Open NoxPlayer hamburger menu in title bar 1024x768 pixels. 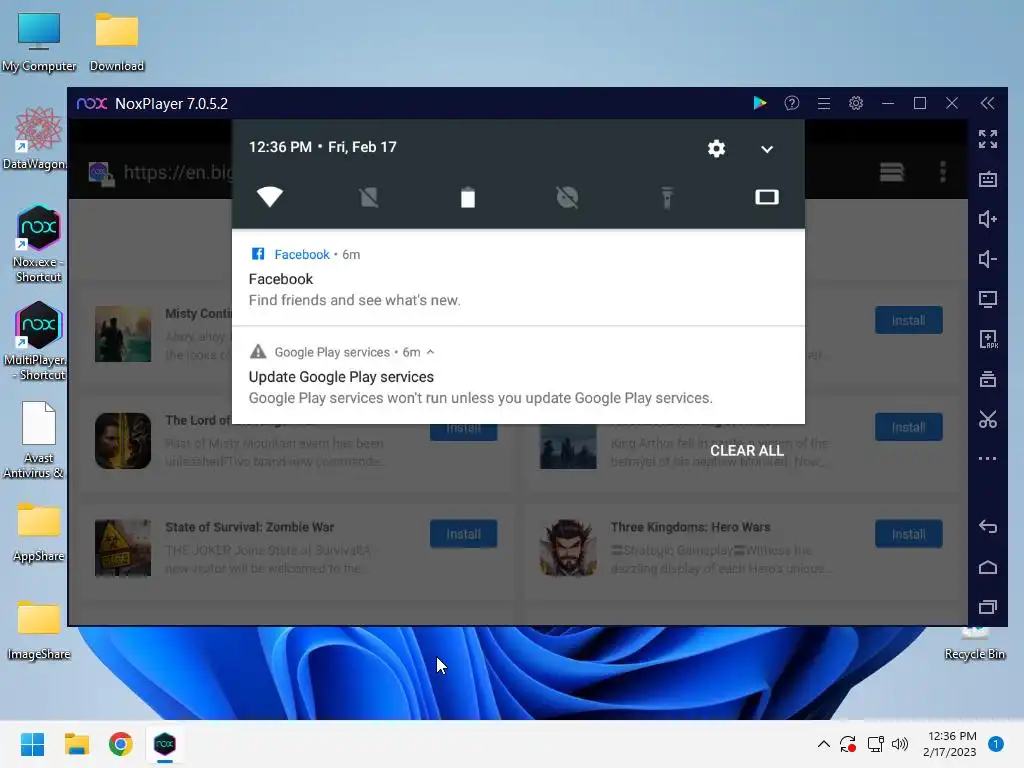tap(824, 103)
